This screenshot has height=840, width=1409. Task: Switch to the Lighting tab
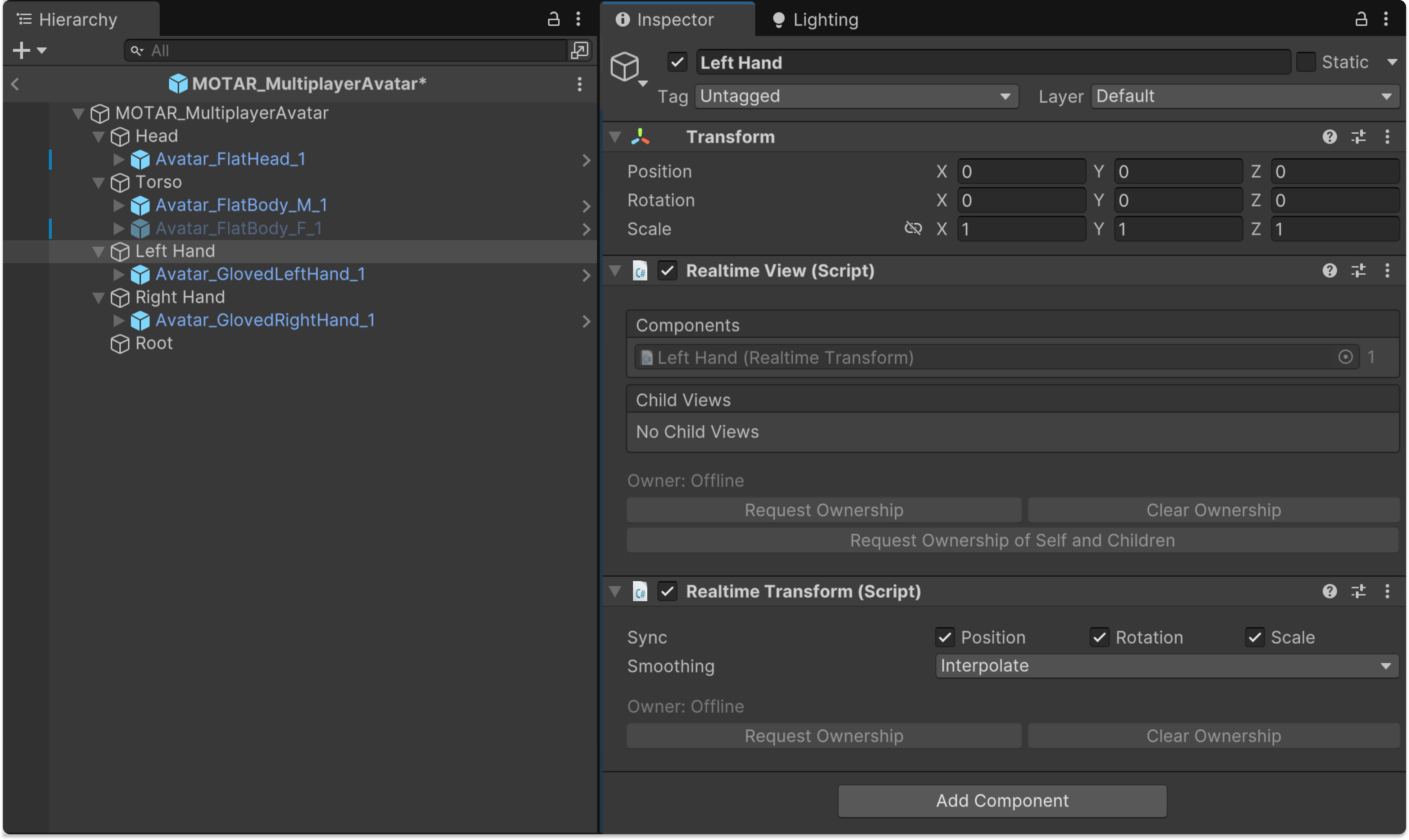(815, 20)
